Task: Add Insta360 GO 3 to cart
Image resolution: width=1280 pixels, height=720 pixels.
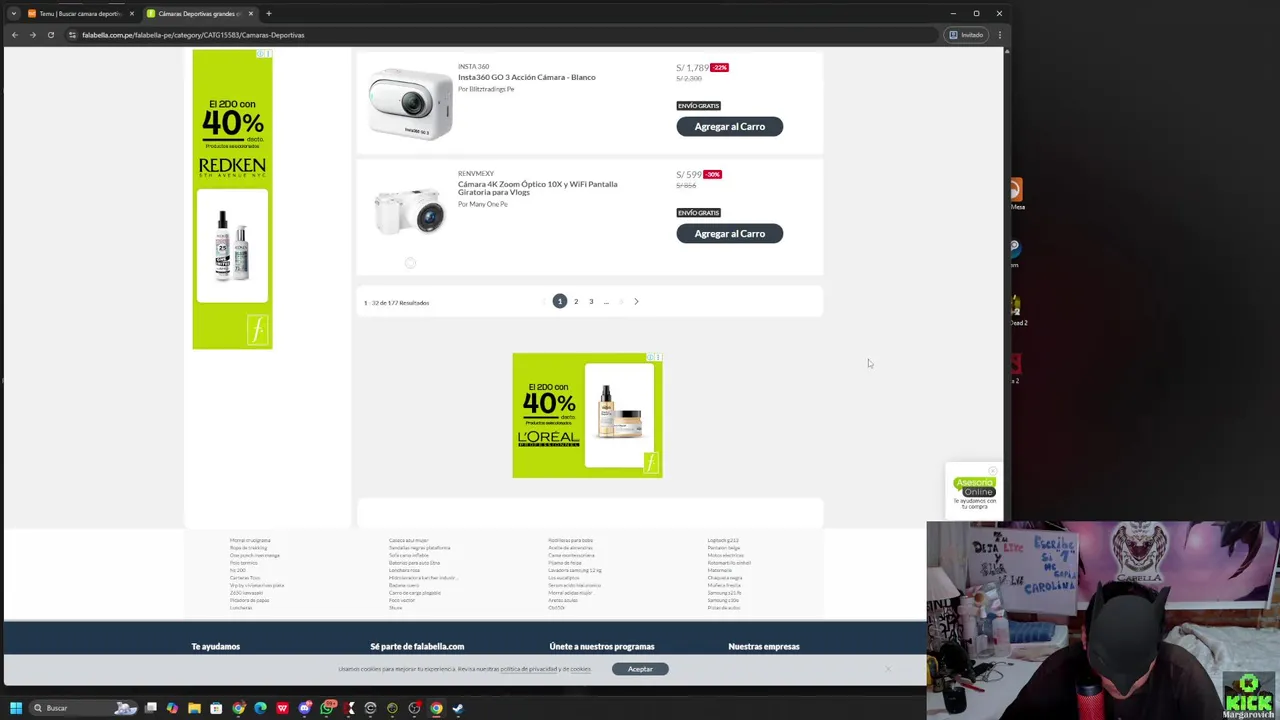Action: tap(729, 126)
